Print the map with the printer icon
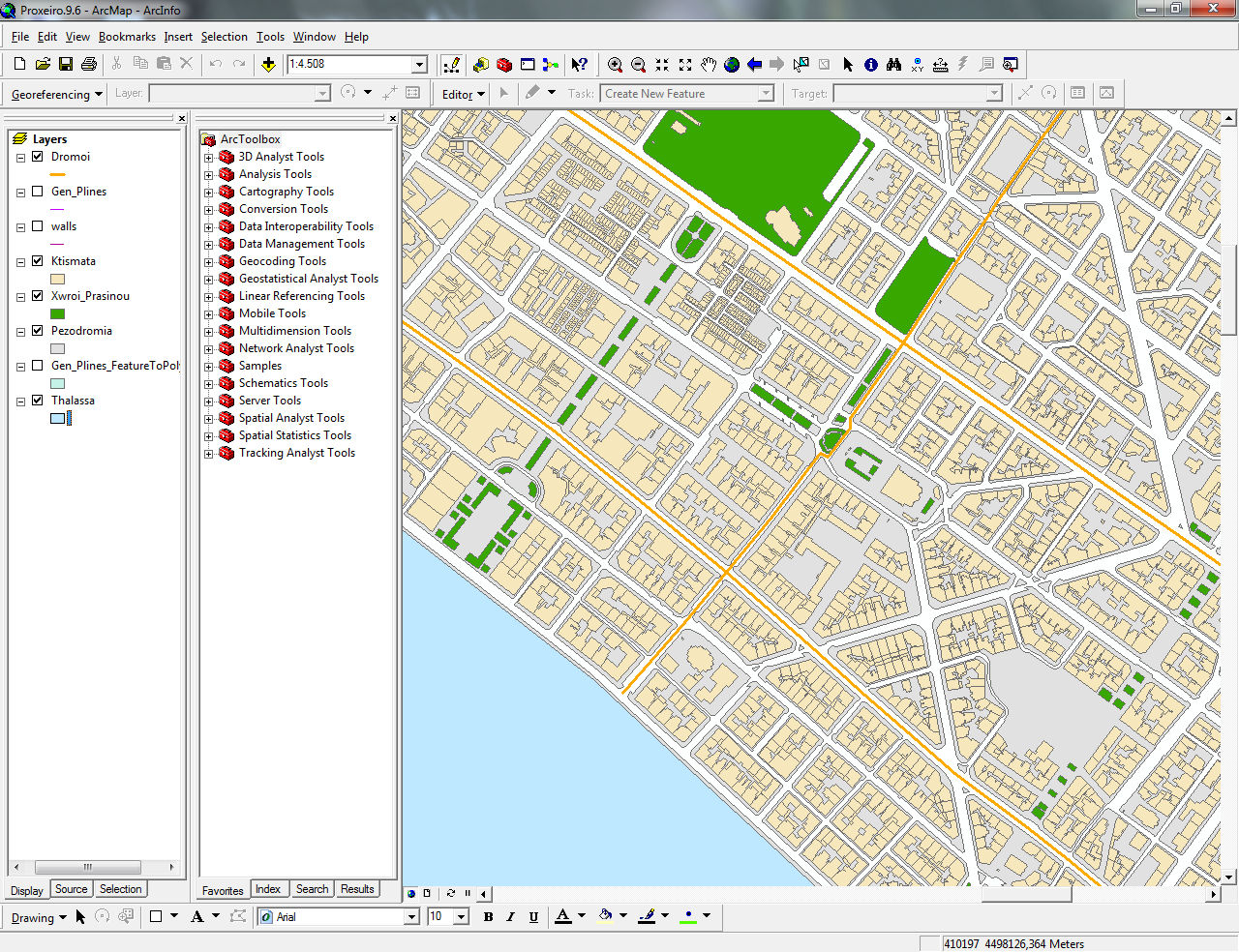Image resolution: width=1239 pixels, height=952 pixels. 89,64
